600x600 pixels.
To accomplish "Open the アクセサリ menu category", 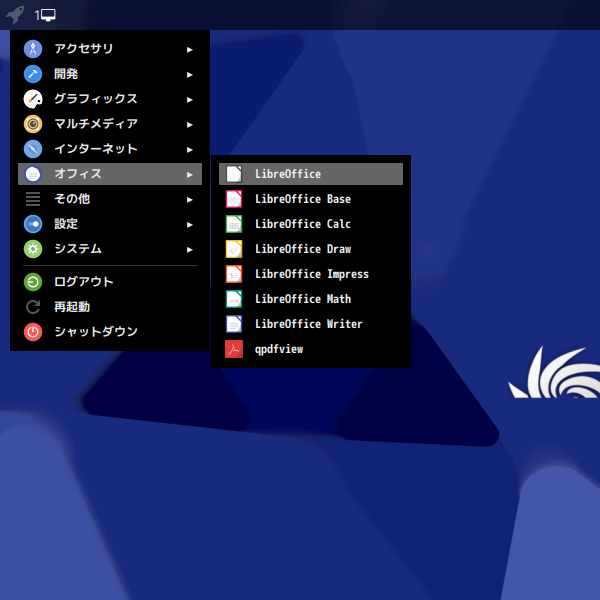I will [x=110, y=49].
